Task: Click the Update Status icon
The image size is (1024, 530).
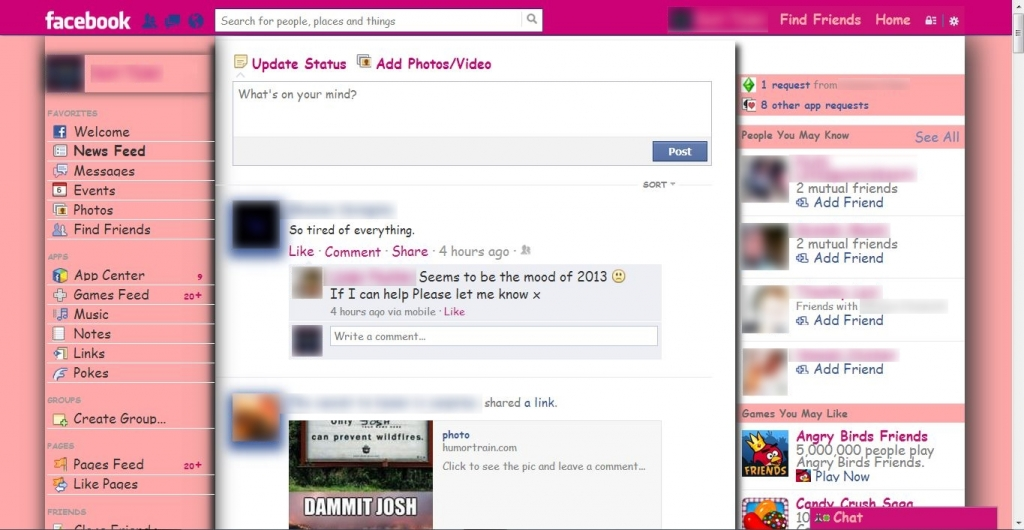Action: click(x=241, y=62)
